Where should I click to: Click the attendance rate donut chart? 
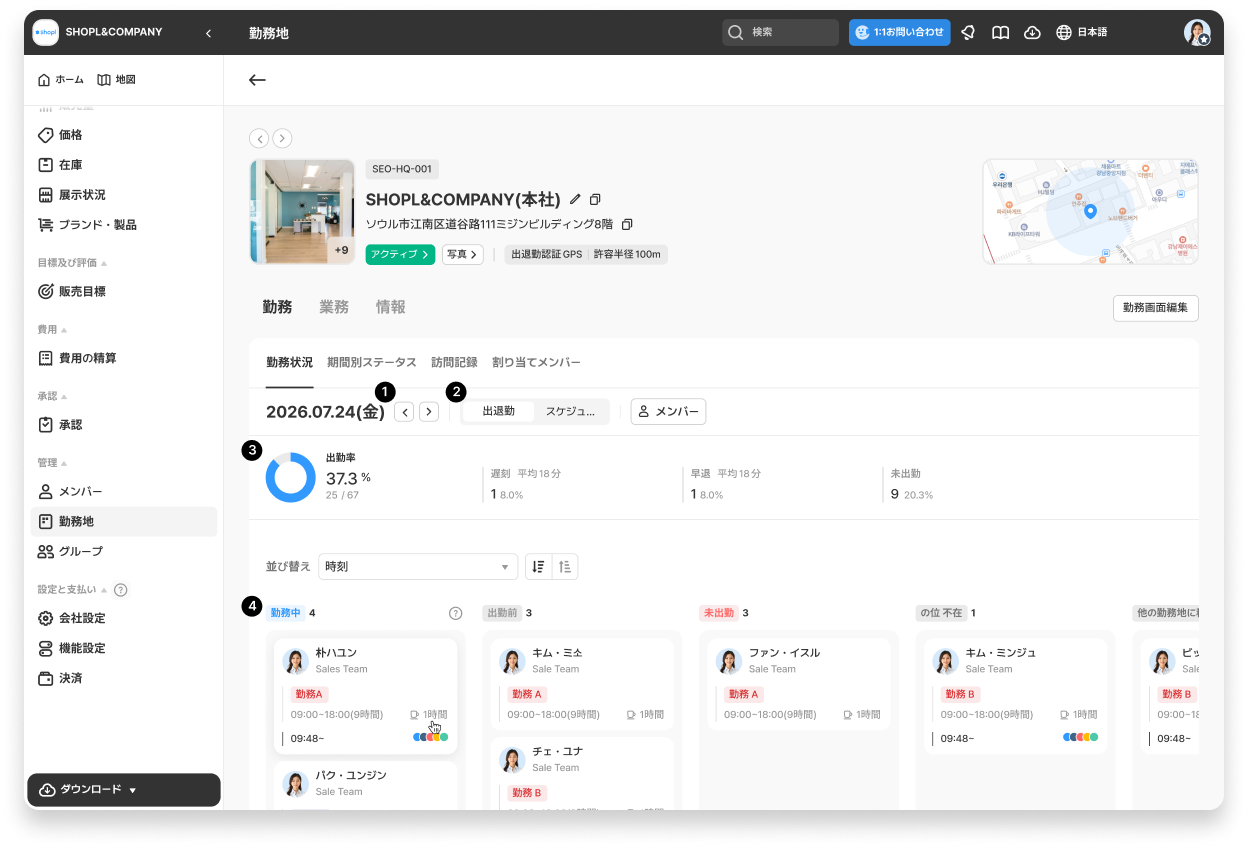coord(290,478)
